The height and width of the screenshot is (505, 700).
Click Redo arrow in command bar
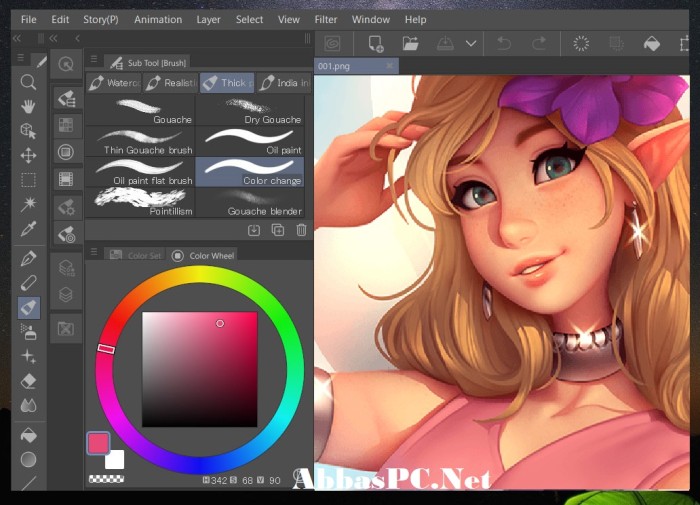coord(539,44)
